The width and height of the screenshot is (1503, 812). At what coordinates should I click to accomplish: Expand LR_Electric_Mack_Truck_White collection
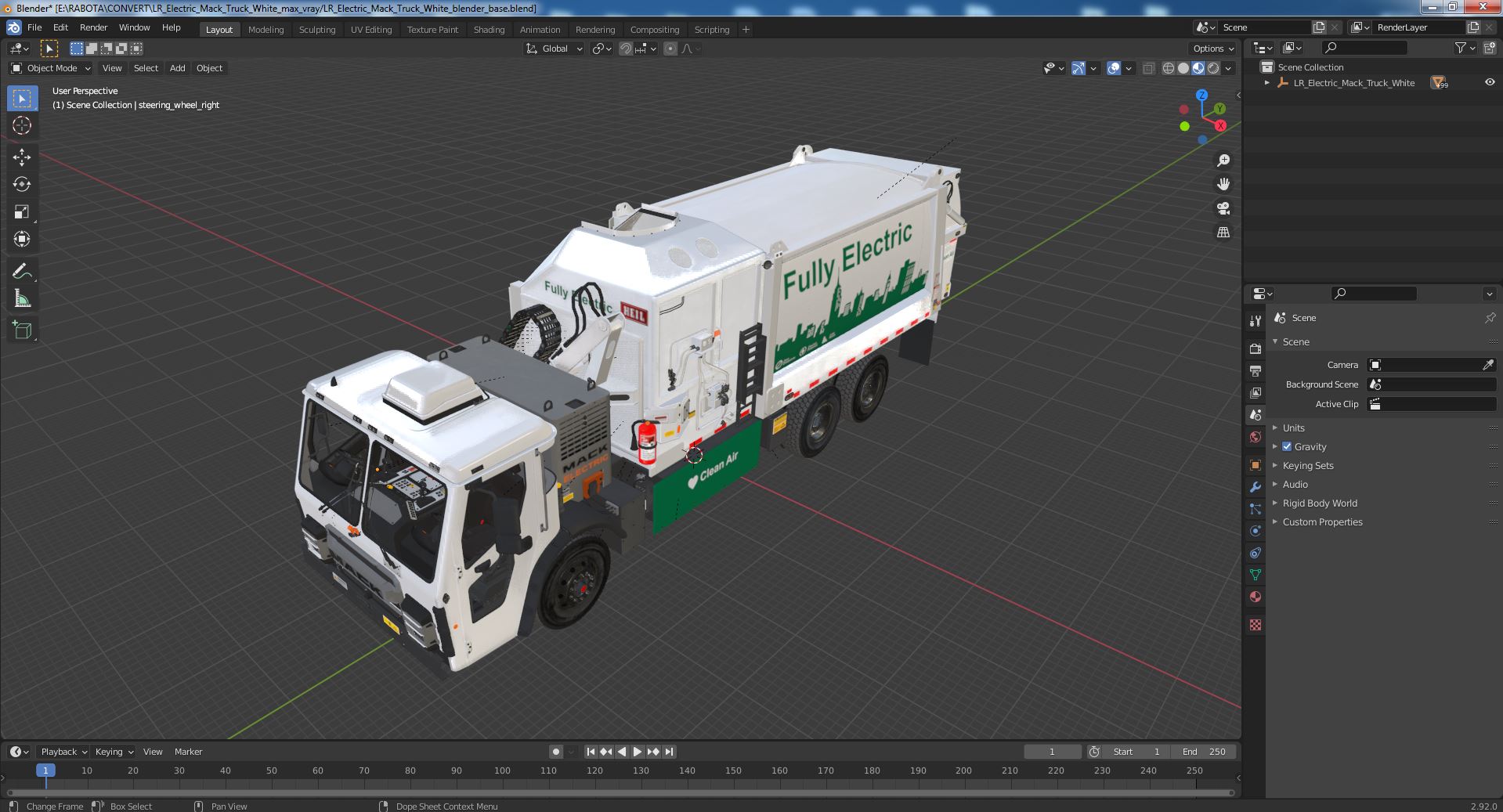click(1267, 82)
